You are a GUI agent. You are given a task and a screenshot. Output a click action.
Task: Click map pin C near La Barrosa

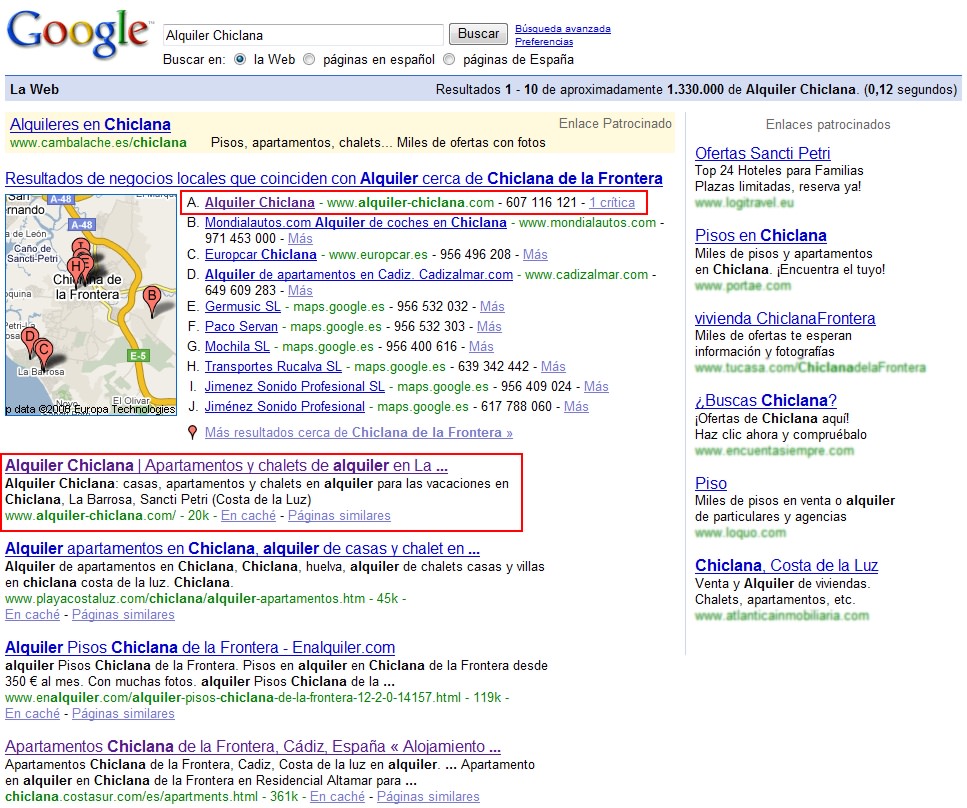43,353
